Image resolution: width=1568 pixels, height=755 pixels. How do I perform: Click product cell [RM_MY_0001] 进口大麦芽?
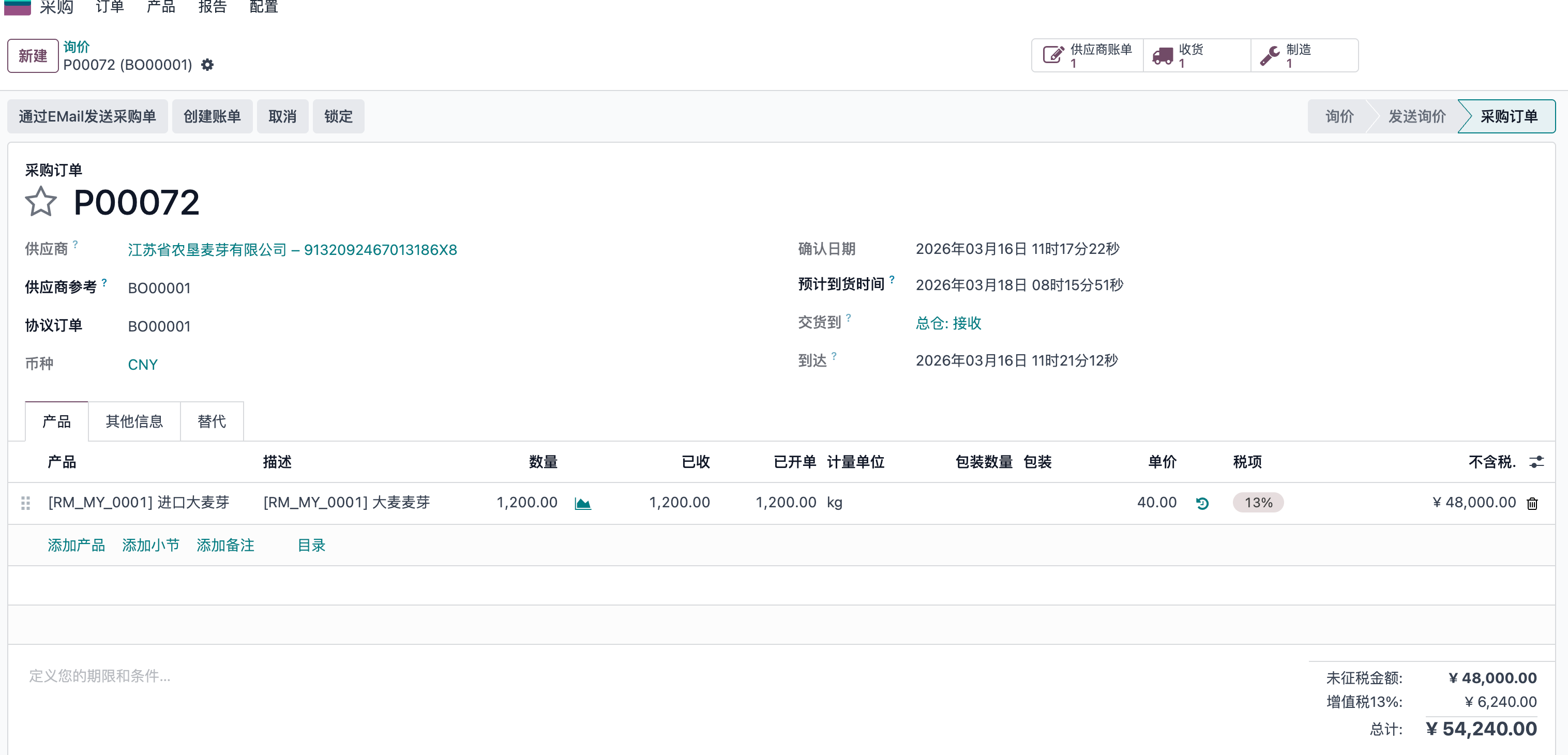coord(139,502)
